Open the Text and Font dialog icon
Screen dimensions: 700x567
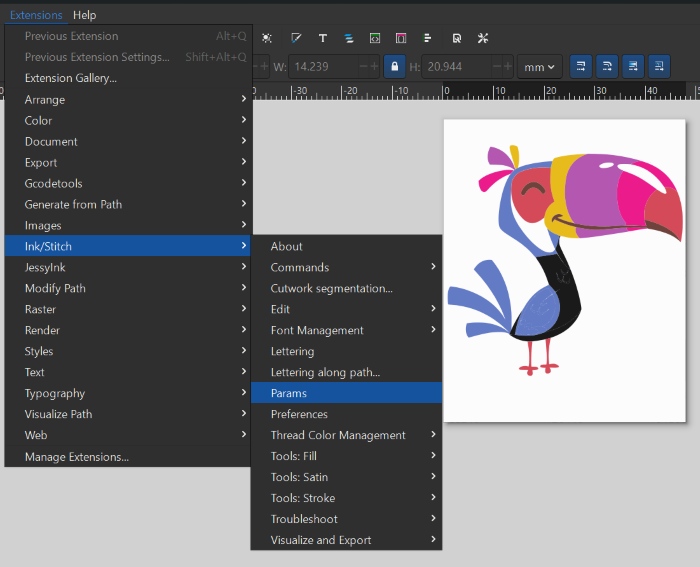pos(323,38)
